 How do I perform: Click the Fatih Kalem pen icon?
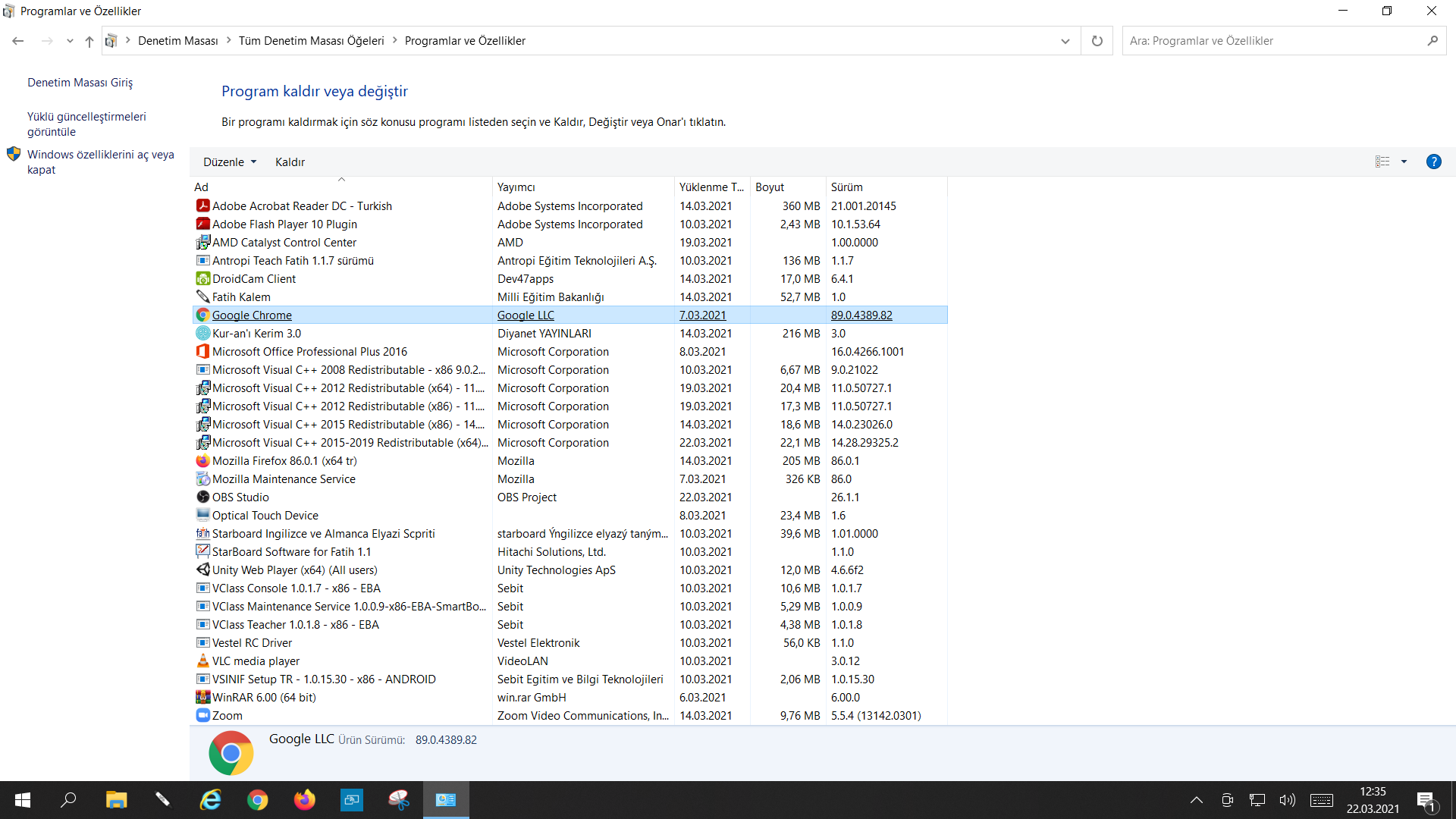tap(202, 297)
